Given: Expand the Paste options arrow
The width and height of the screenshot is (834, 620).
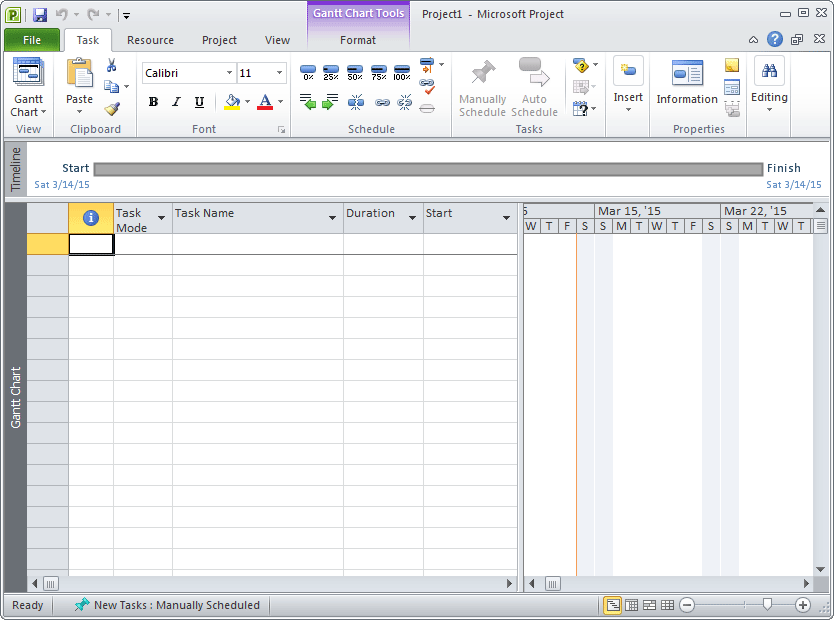Looking at the screenshot, I should [79, 112].
